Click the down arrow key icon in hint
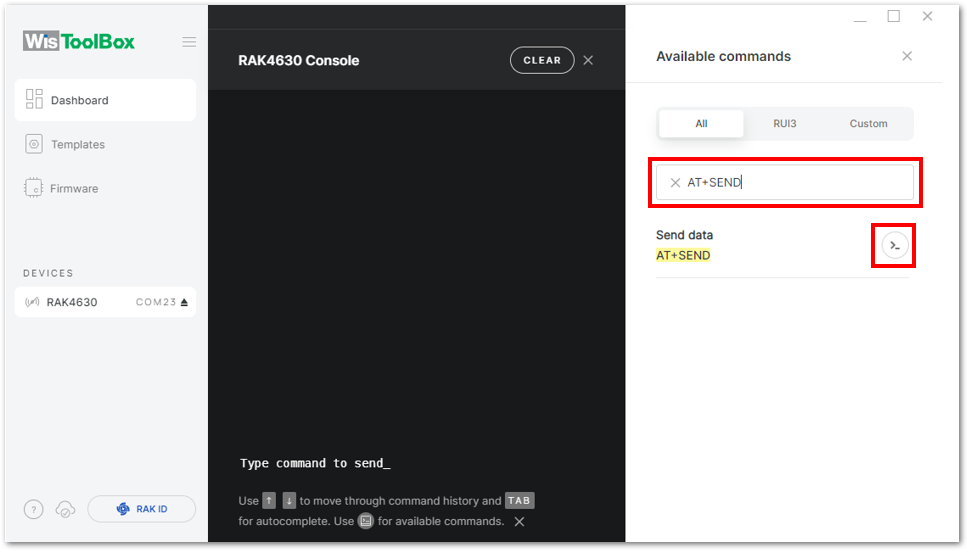This screenshot has height=551, width=968. tap(289, 500)
